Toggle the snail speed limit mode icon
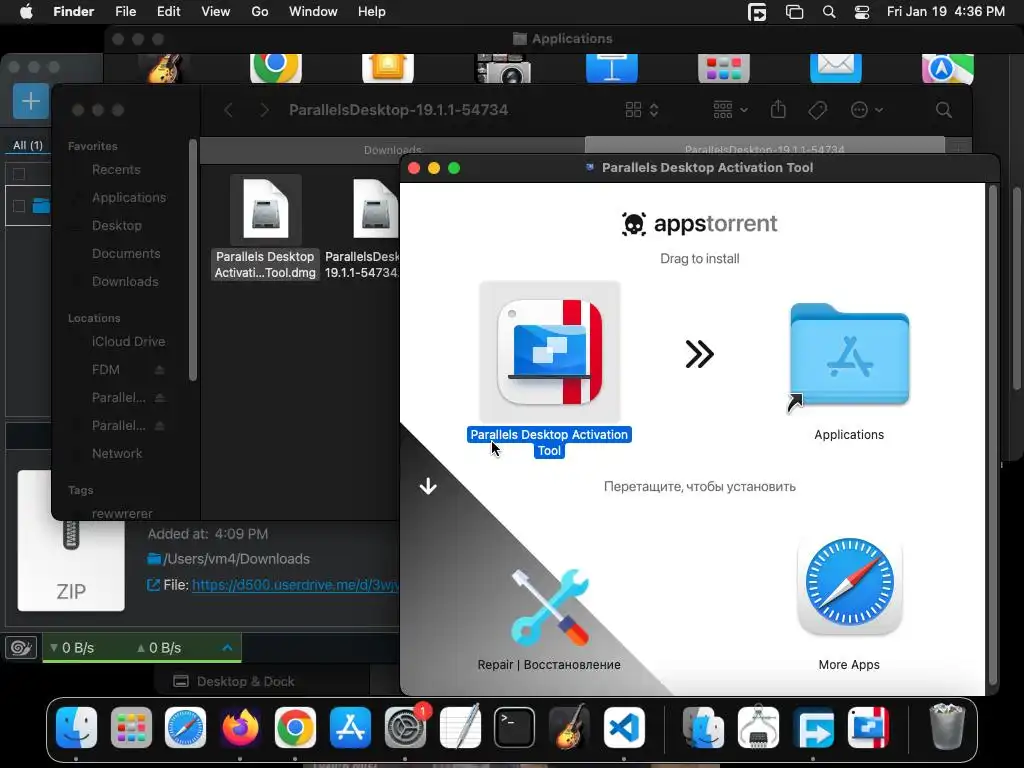The width and height of the screenshot is (1024, 768). click(x=21, y=647)
